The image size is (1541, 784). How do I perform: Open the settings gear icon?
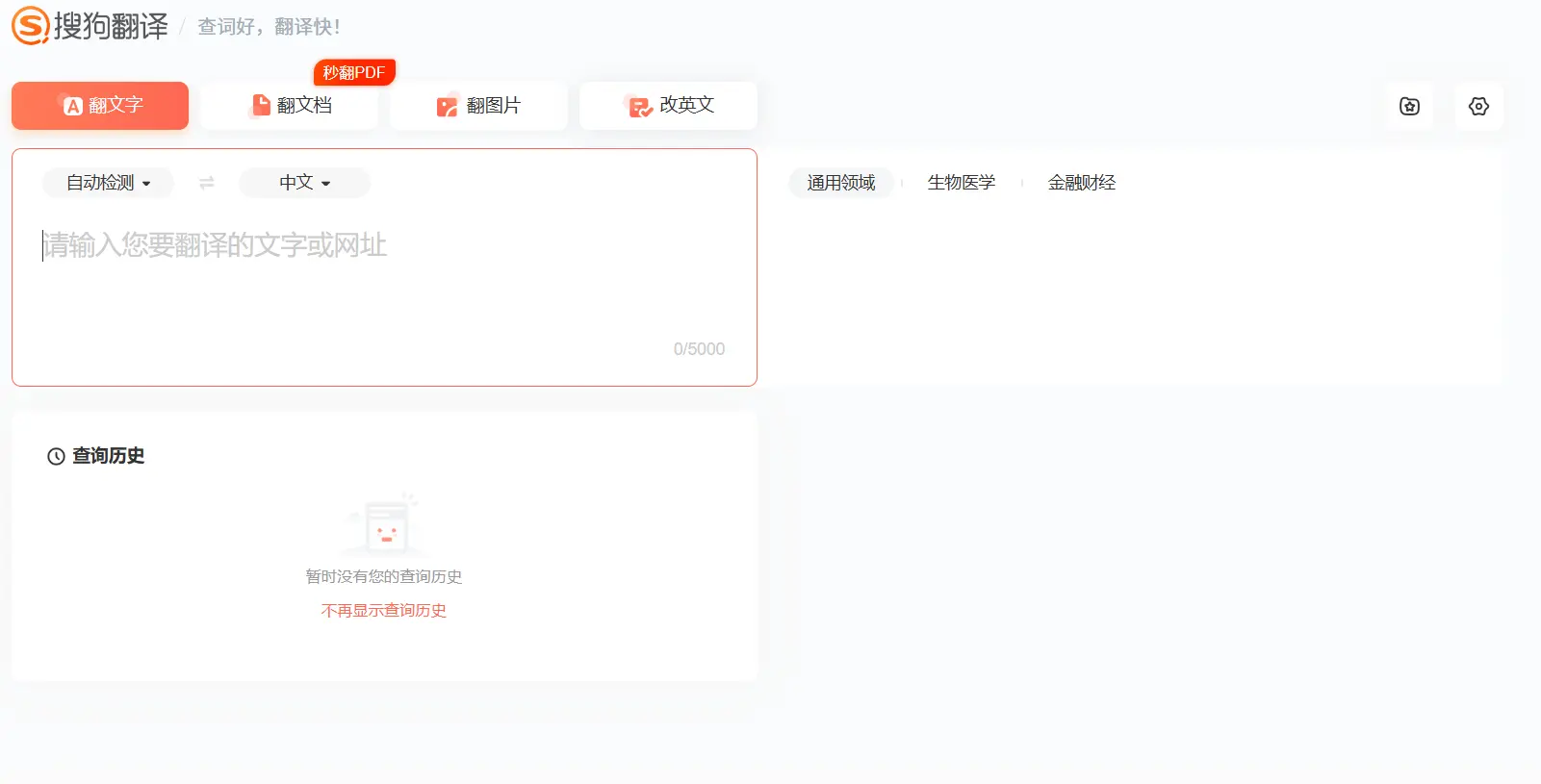(1479, 106)
